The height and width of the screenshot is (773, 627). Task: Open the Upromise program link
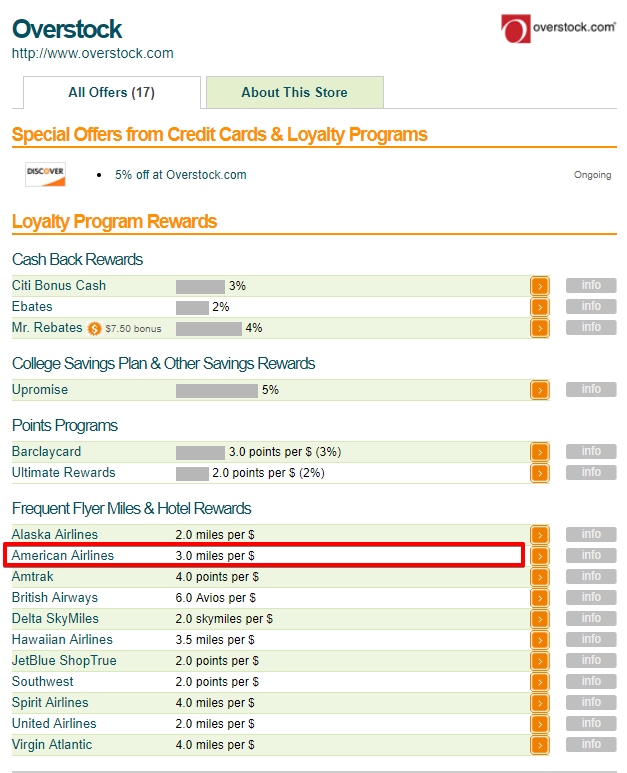[40, 389]
